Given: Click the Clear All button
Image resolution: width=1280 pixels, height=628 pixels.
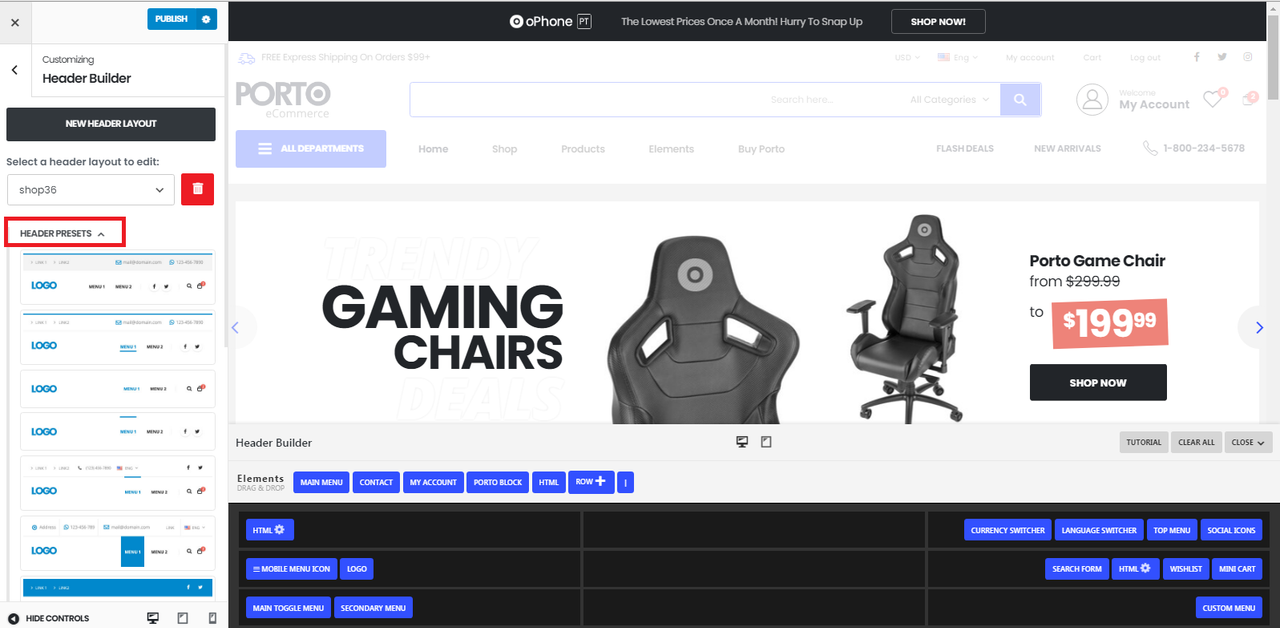Looking at the screenshot, I should 1196,442.
